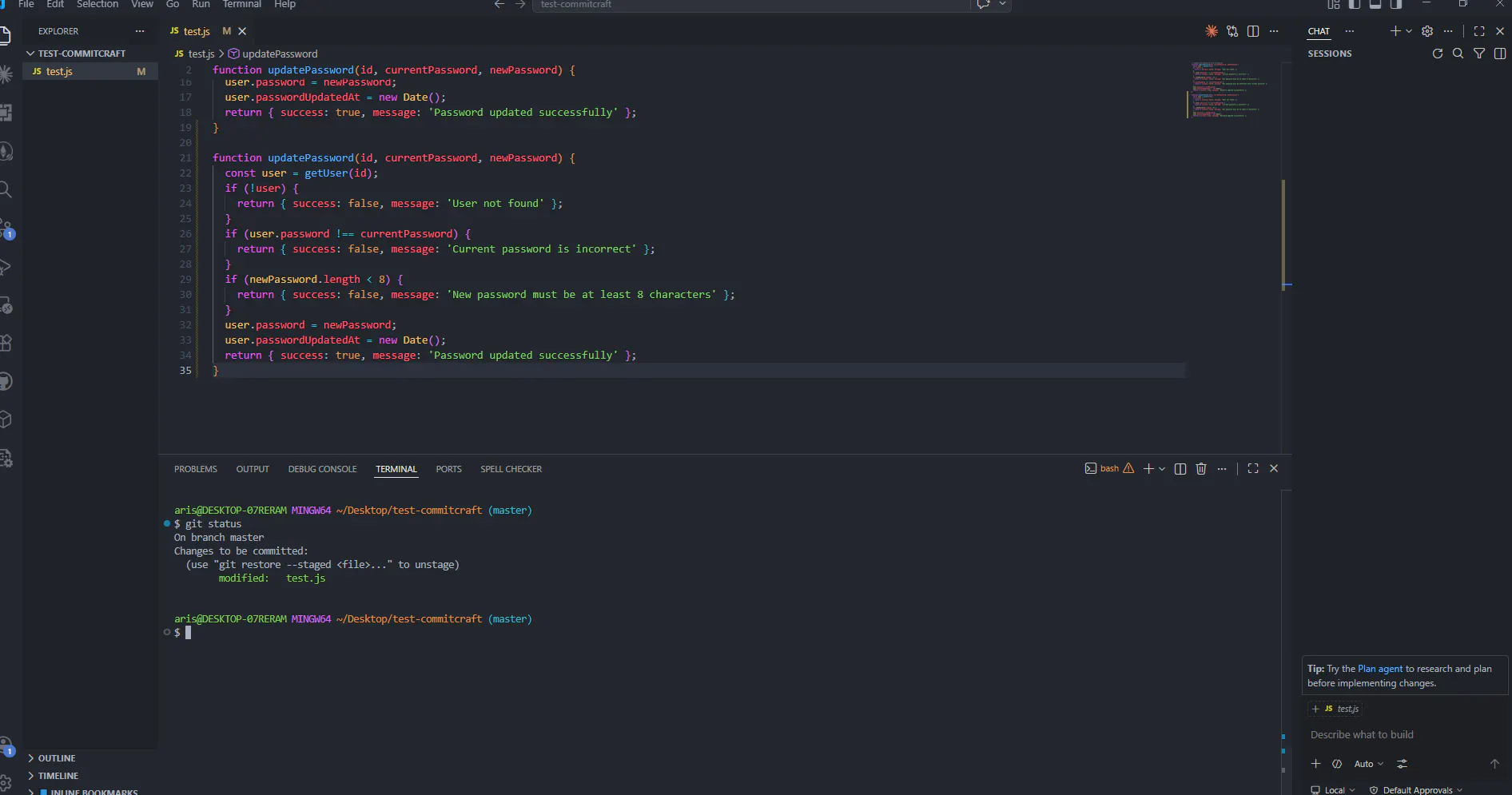Start a new chat with plus button
Image resolution: width=1512 pixels, height=795 pixels.
coord(1395,31)
